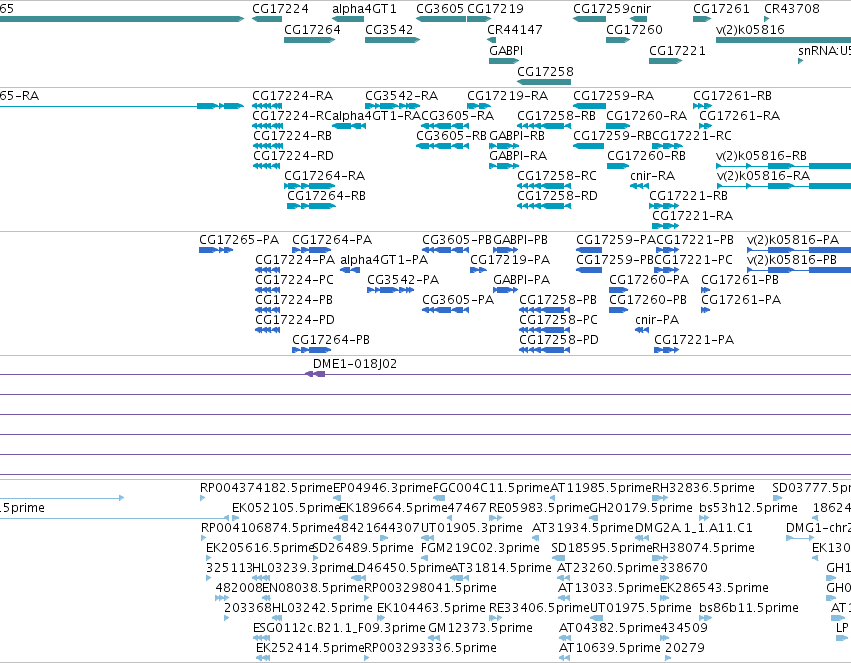Viewport: 851px width, 663px height.
Task: Select the CG17224-RA transcript glyph
Action: (x=268, y=106)
